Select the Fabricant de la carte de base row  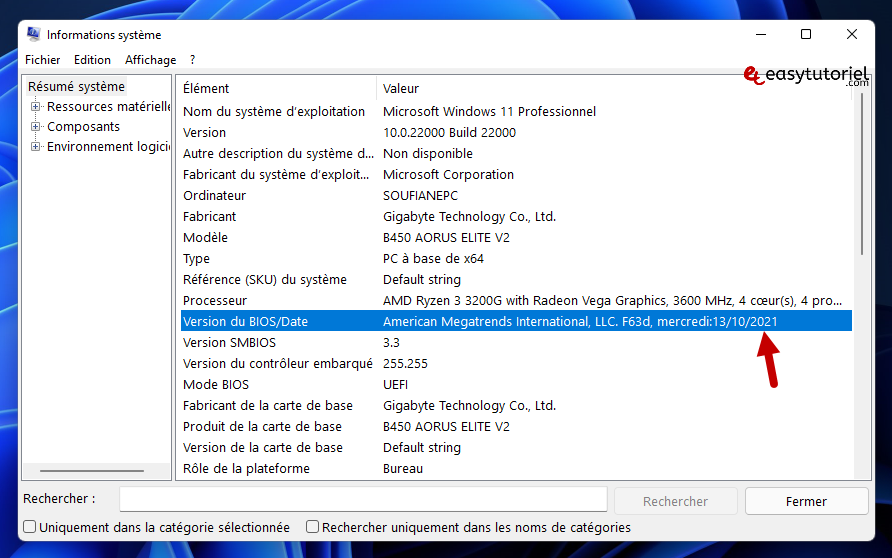[516, 406]
